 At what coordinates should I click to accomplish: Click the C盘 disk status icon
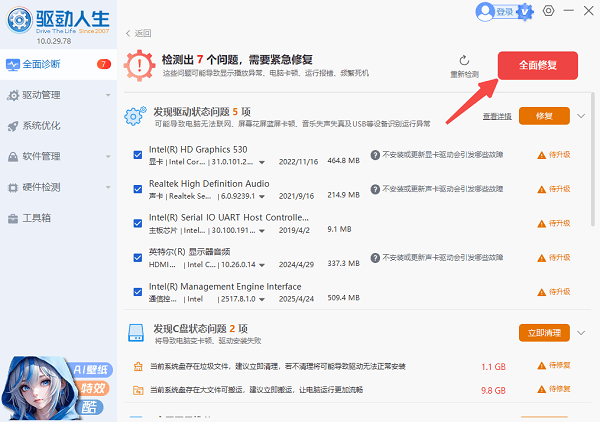point(135,333)
